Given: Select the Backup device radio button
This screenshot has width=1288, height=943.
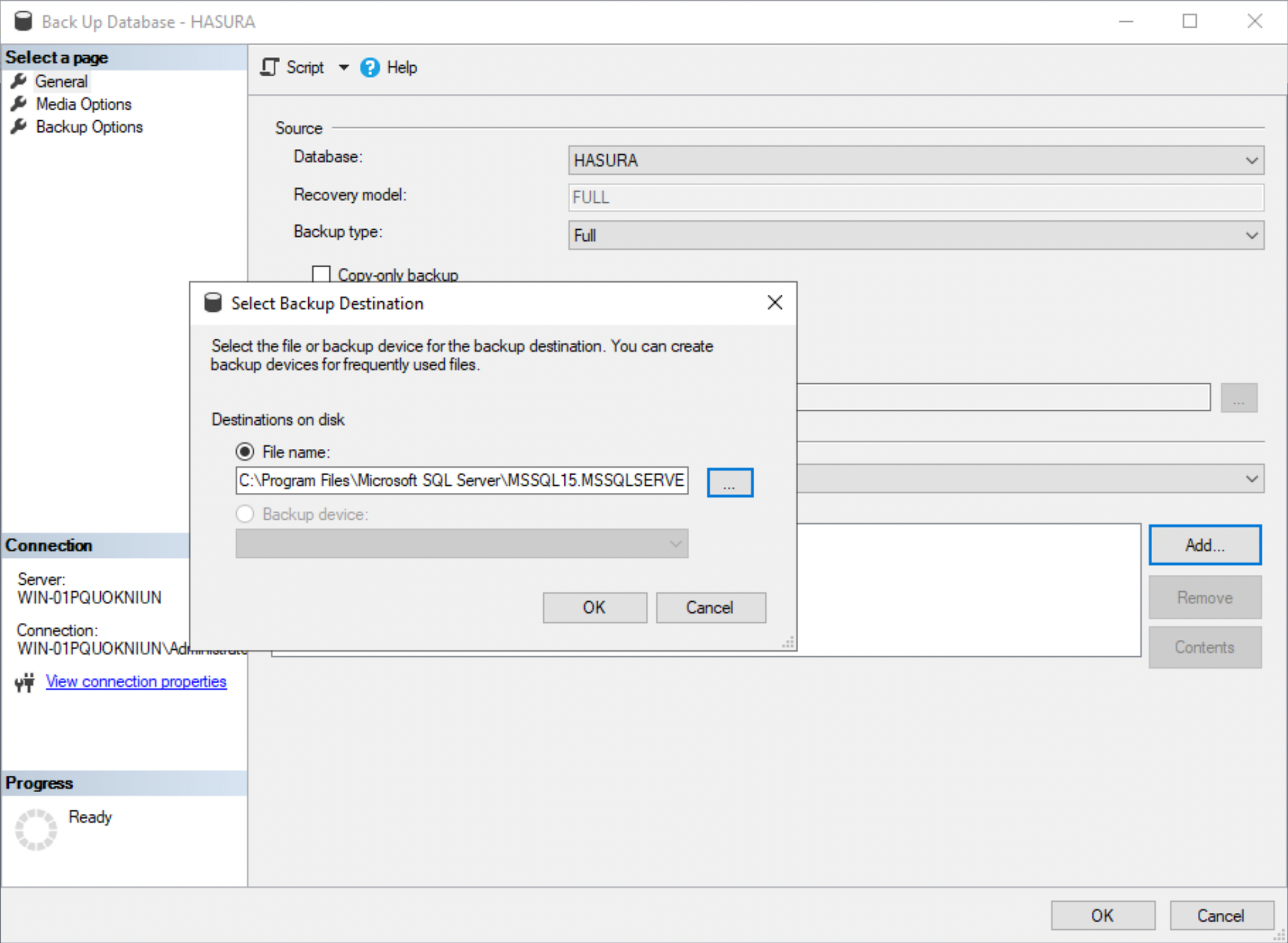Looking at the screenshot, I should pyautogui.click(x=245, y=514).
